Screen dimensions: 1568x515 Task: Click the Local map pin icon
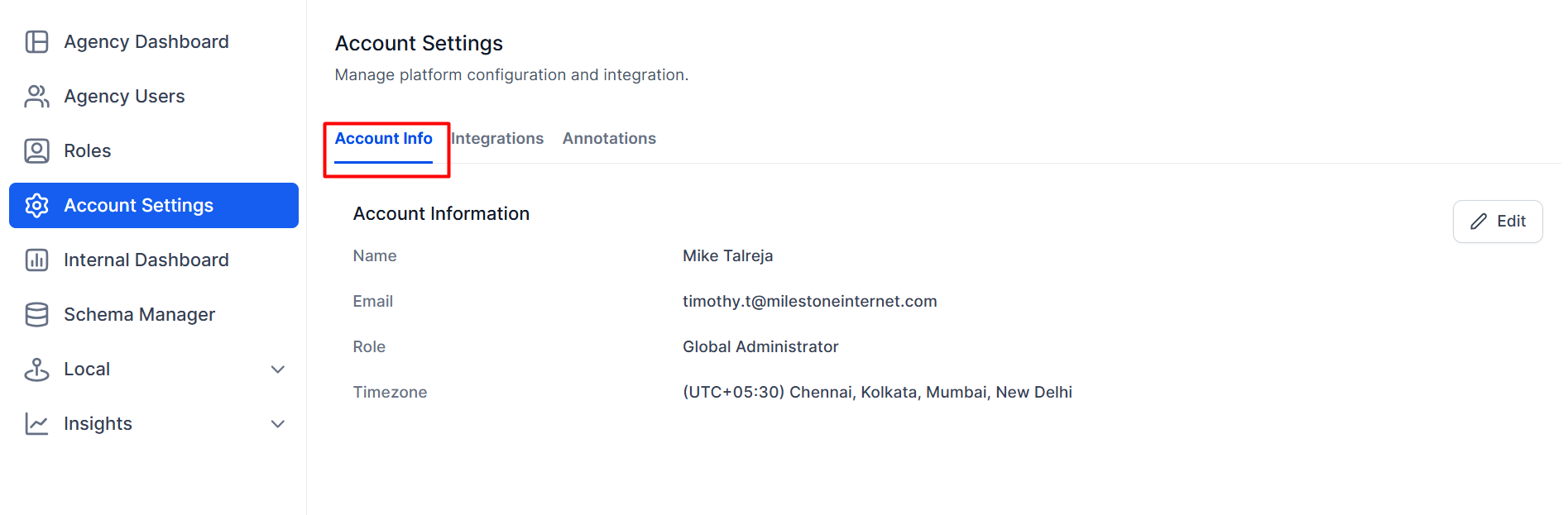pos(36,369)
